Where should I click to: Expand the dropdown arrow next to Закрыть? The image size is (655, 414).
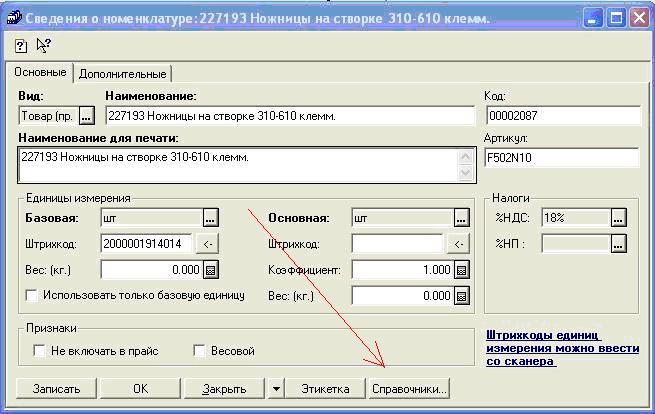[x=276, y=389]
